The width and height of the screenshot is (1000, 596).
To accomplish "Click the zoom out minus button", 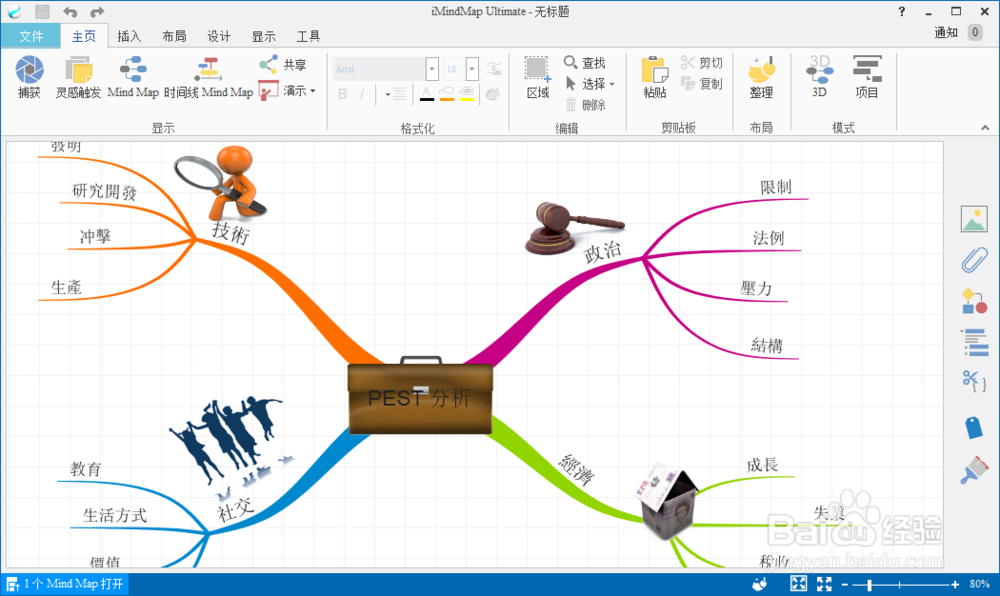I will click(844, 584).
